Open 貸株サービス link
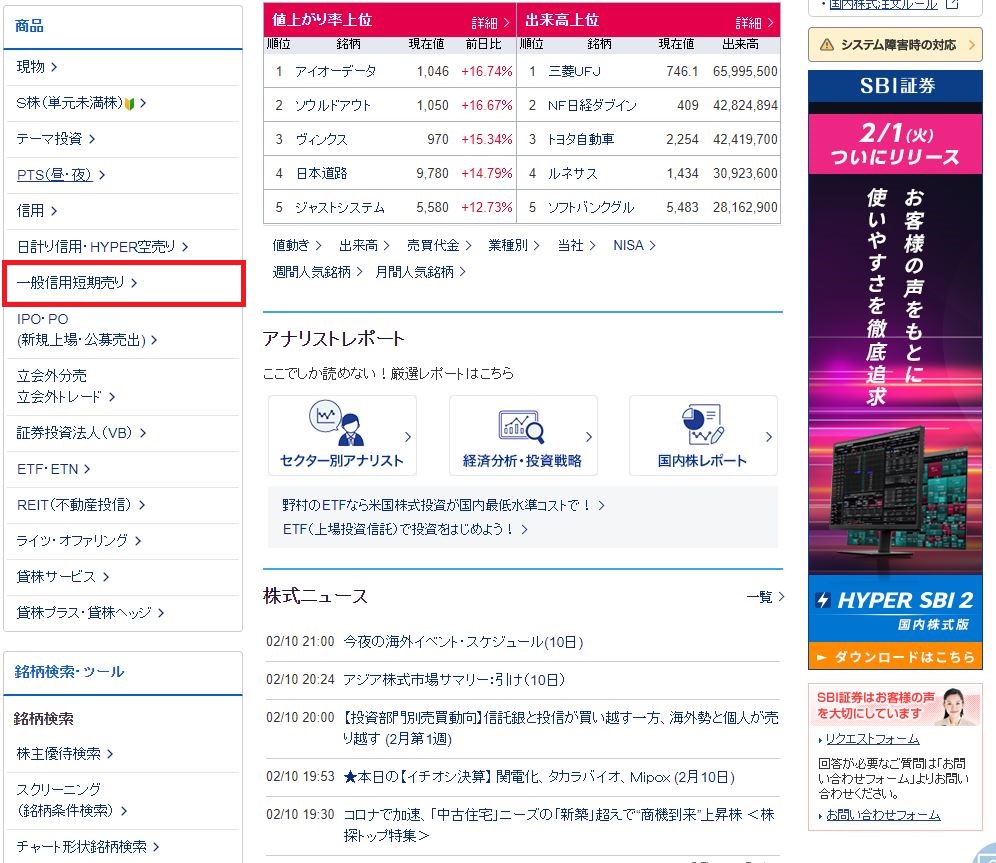 pos(63,577)
